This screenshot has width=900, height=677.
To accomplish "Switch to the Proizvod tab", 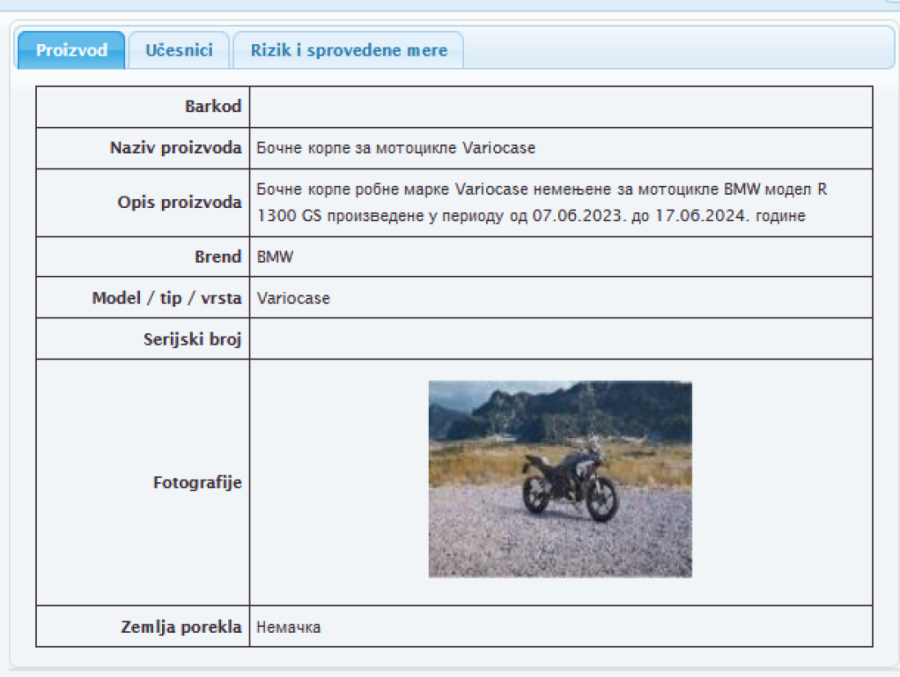I will [x=71, y=50].
